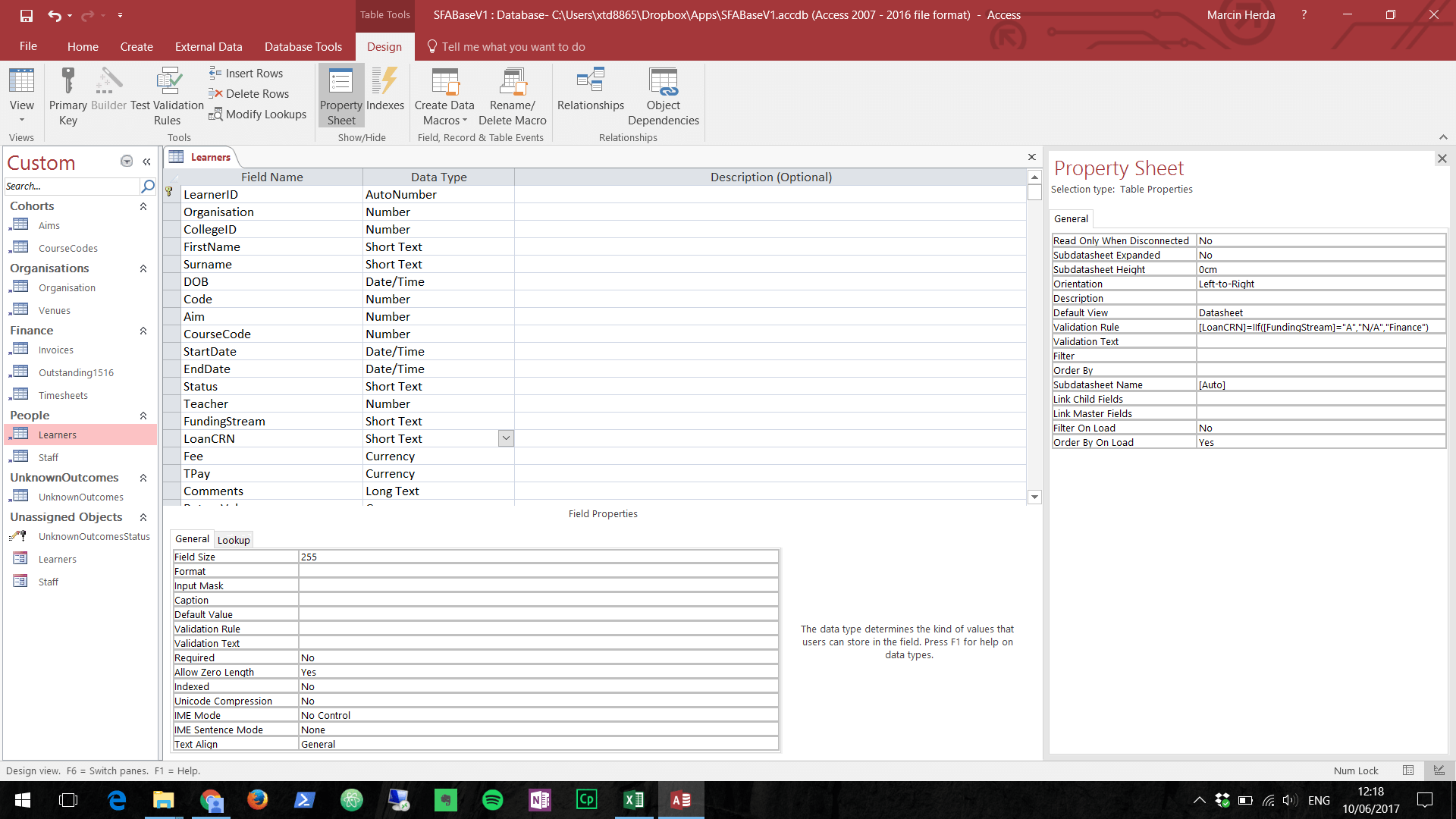1456x819 pixels.
Task: Switch to Datasheet View via status bar
Action: pos(1408,770)
